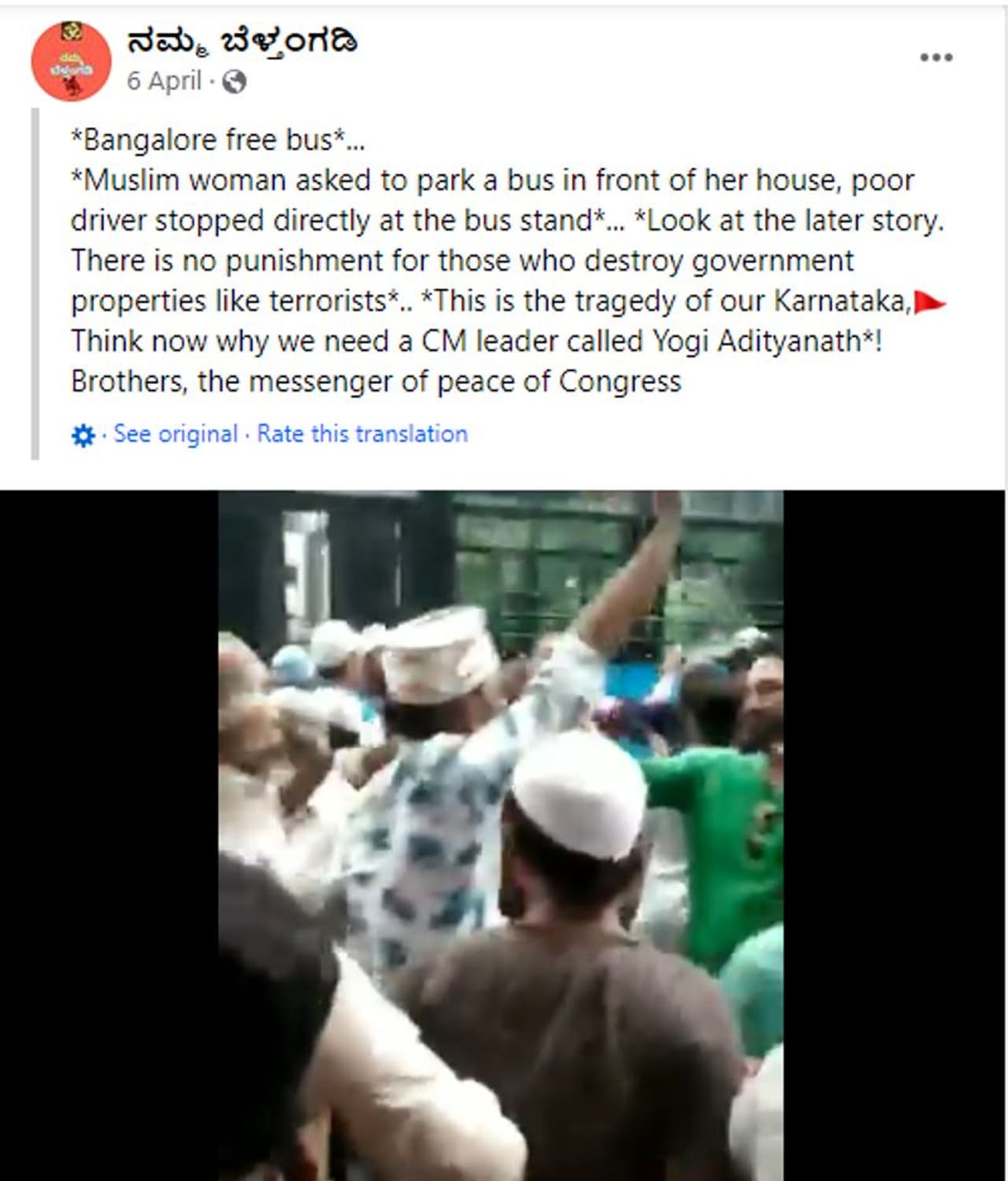The image size is (1008, 1181).
Task: Click the words "Yogi Adityanath" in the post
Action: (758, 342)
